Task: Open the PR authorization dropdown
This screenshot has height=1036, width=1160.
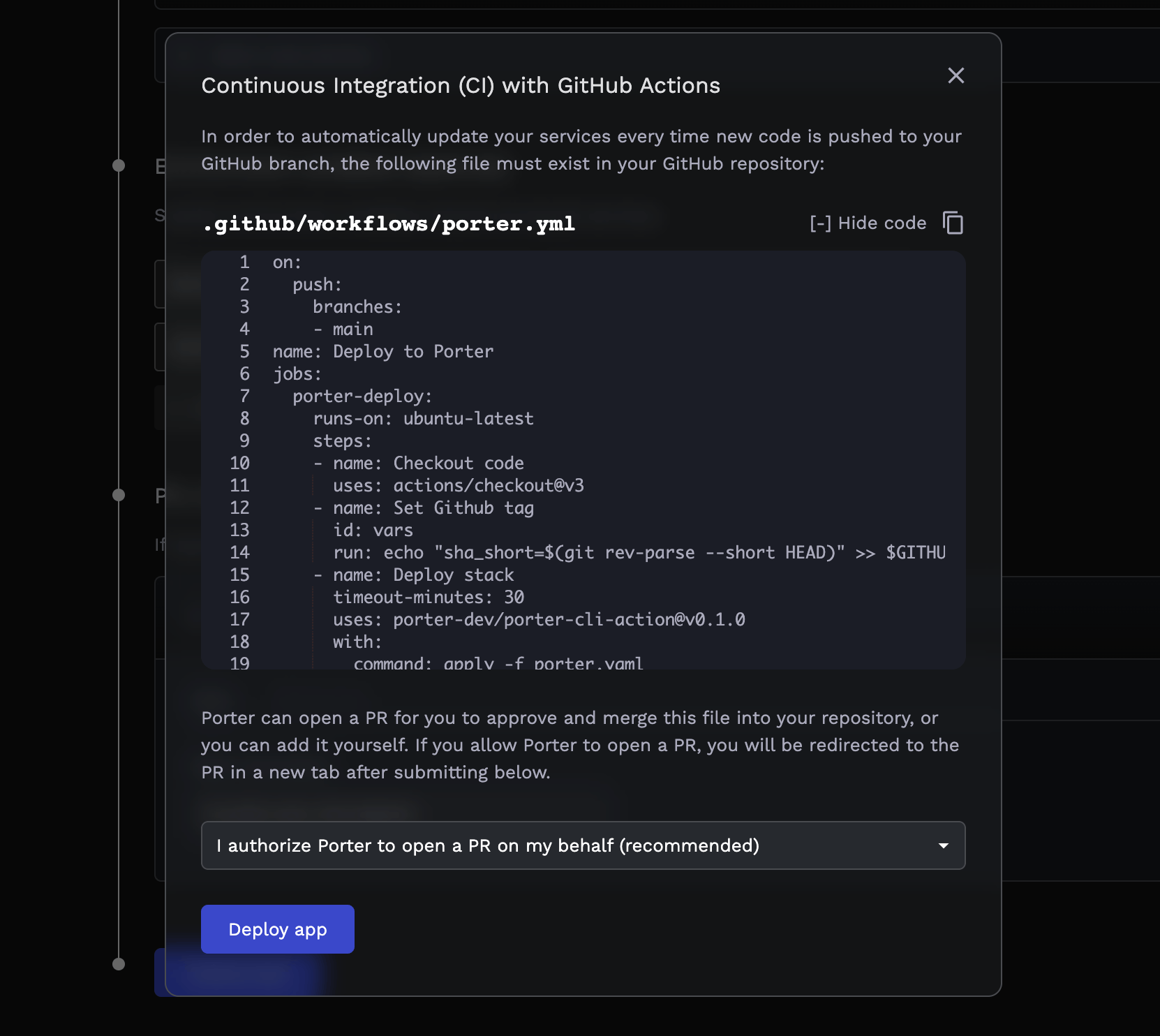Action: pos(583,845)
